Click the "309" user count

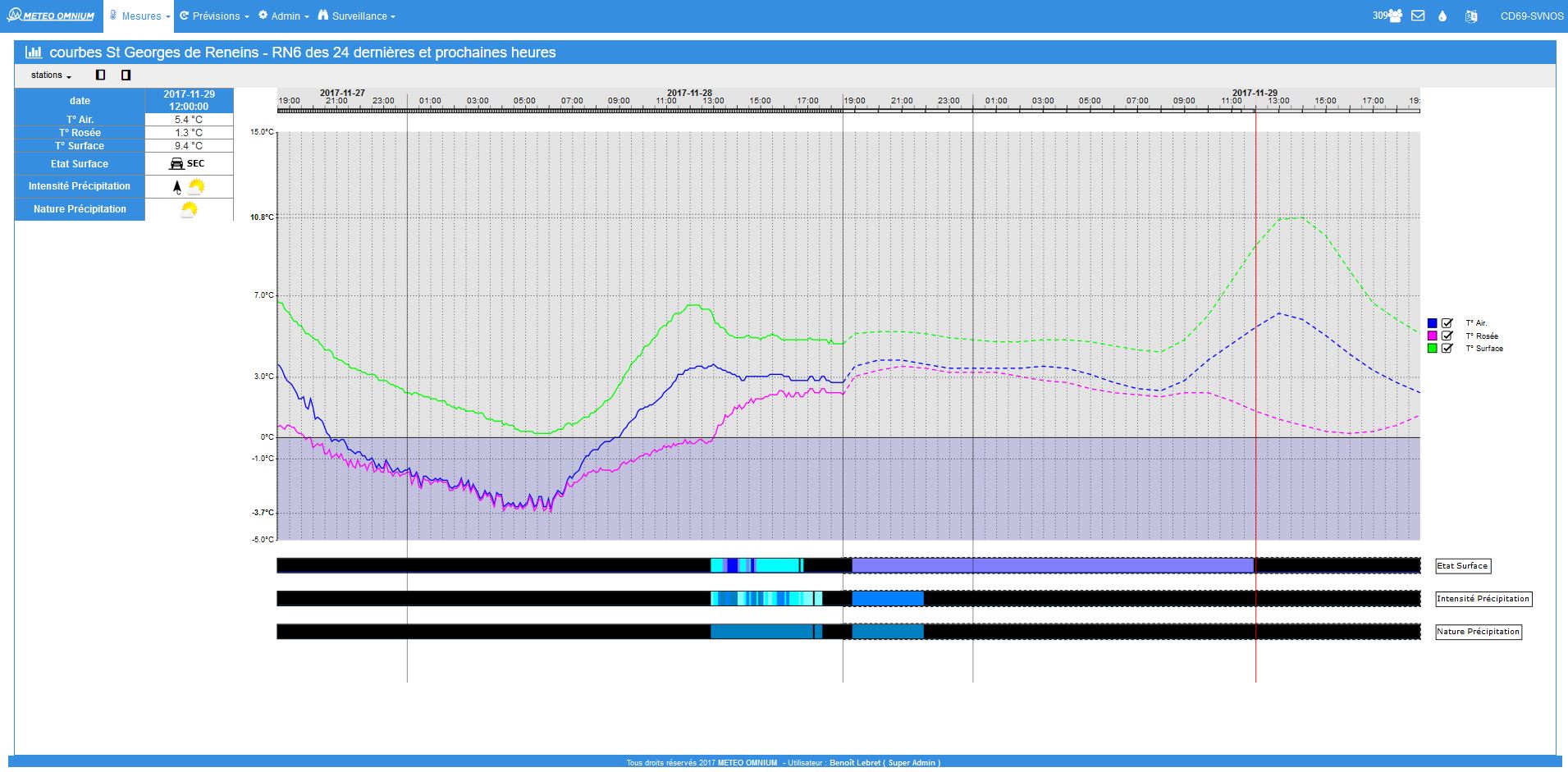[x=1380, y=16]
